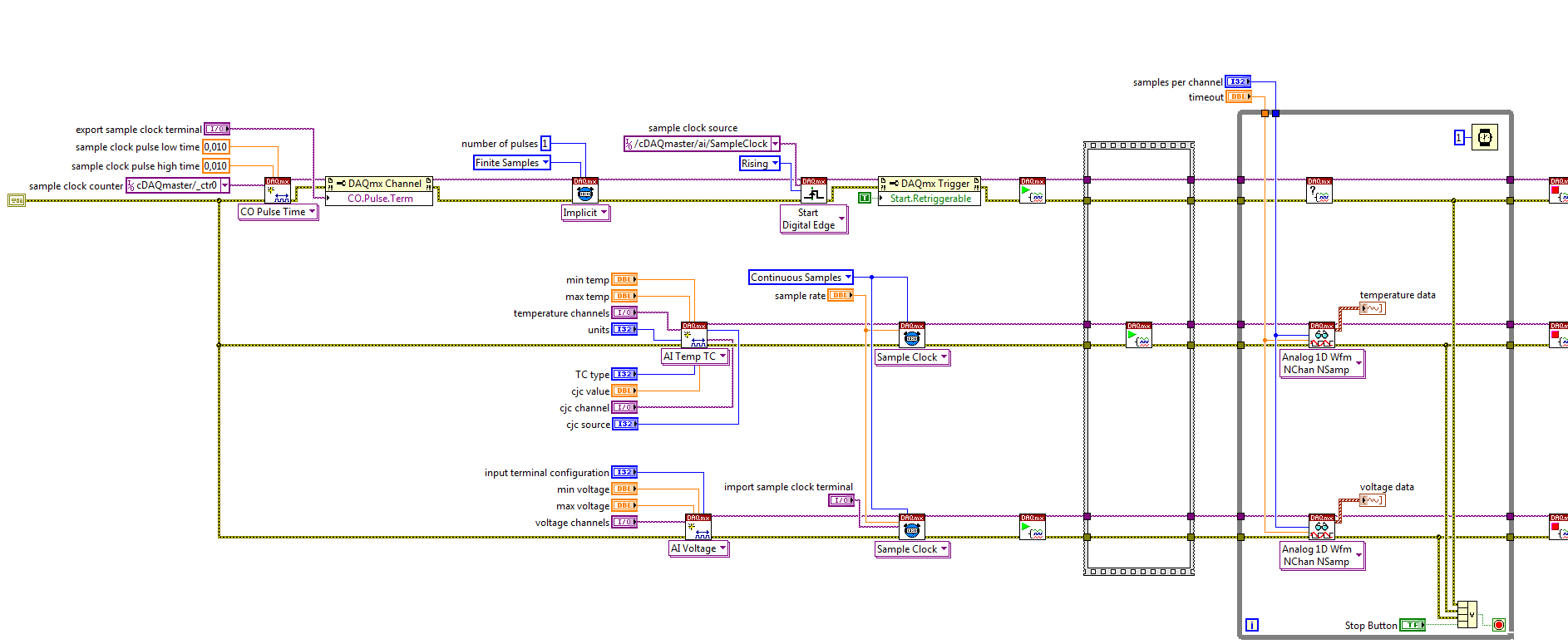Click the cjc value DBL terminal

pyautogui.click(x=624, y=391)
